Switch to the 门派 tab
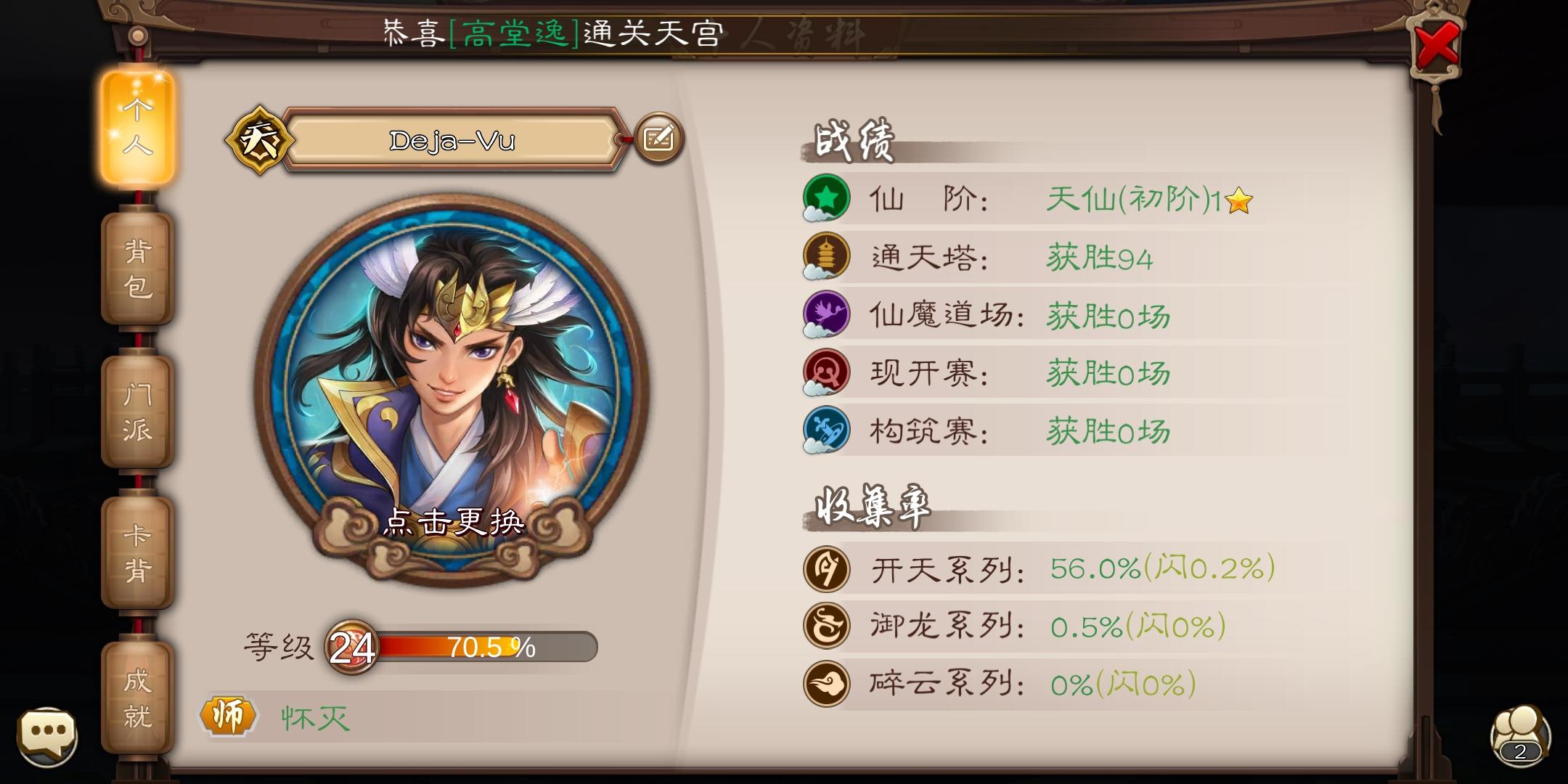Screen dimensions: 1568x784 [138, 412]
